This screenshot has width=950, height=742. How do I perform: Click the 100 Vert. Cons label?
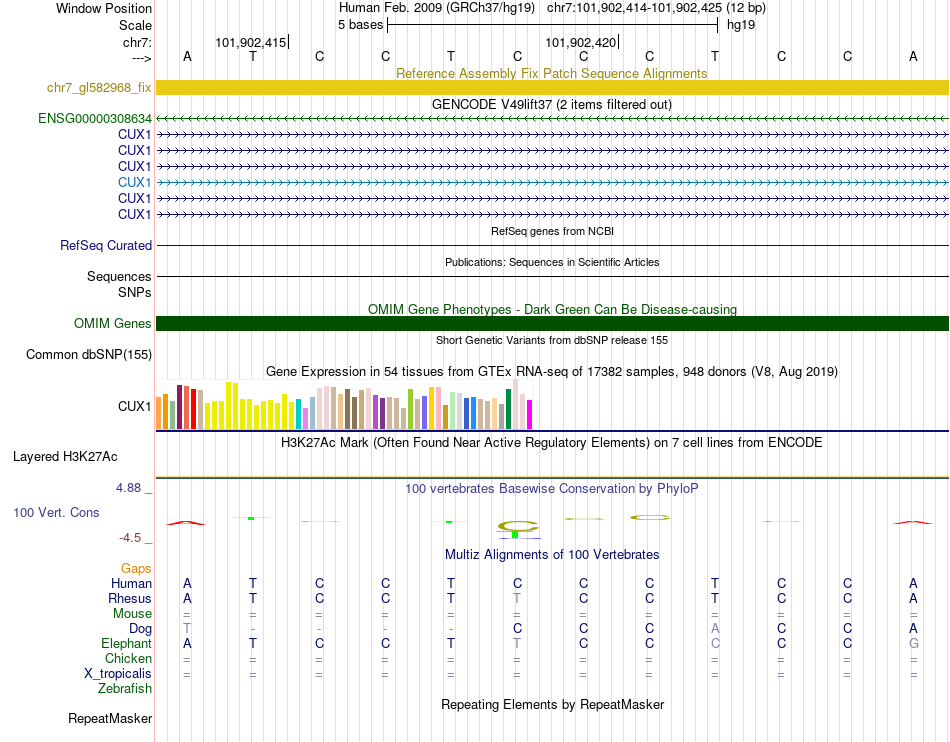tap(56, 512)
